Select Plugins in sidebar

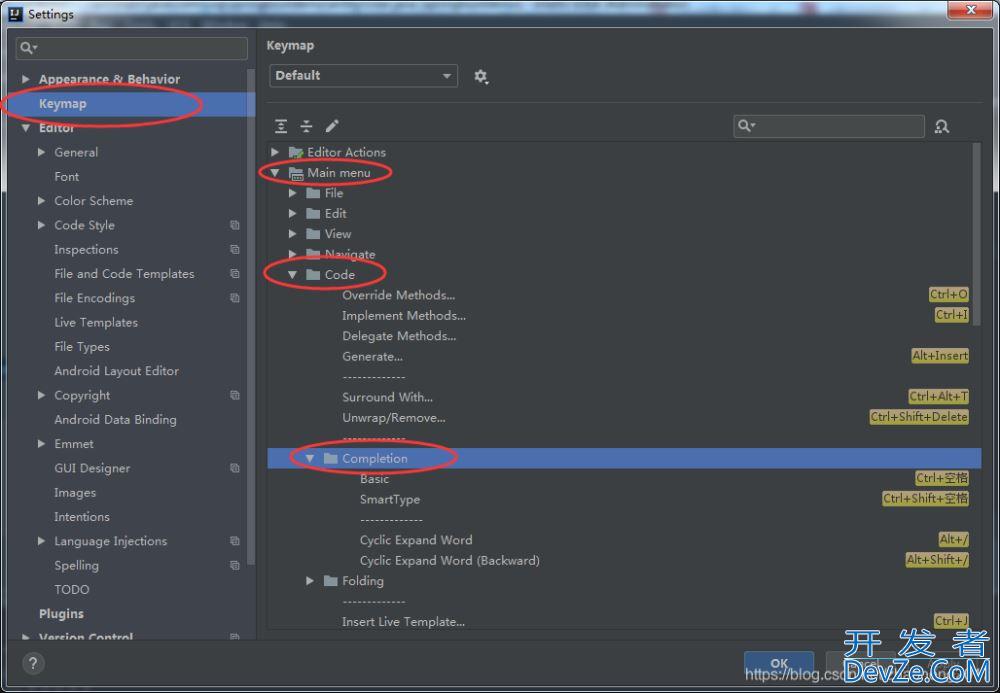coord(61,614)
